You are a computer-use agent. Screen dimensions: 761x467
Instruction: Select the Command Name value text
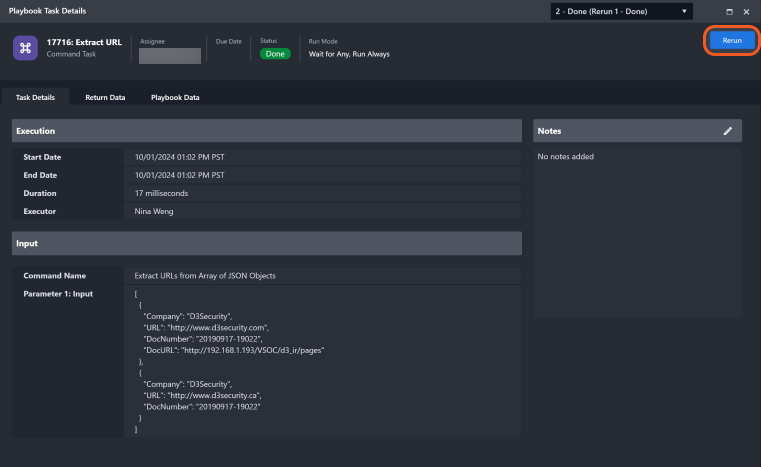(204, 275)
